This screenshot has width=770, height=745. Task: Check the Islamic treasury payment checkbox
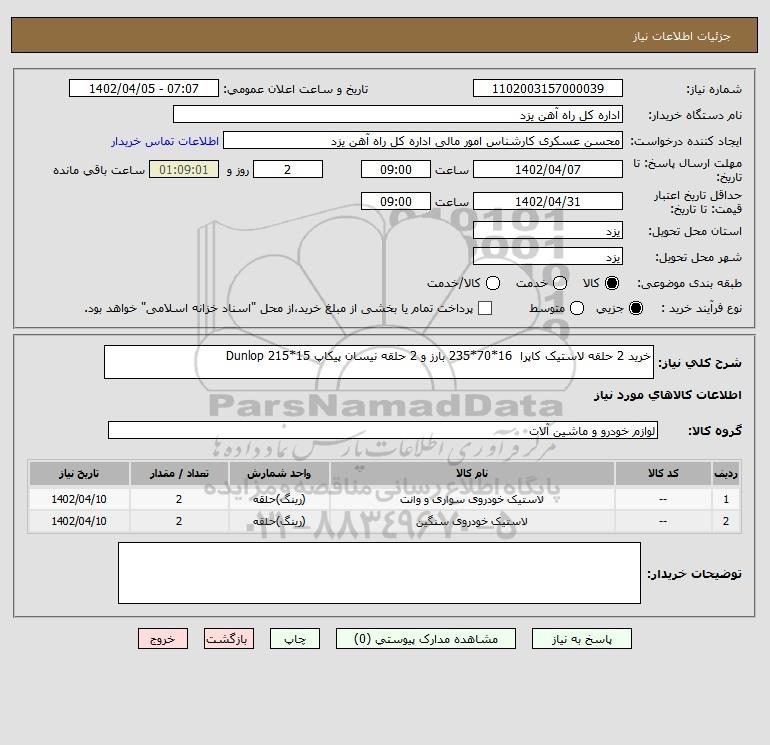point(485,308)
